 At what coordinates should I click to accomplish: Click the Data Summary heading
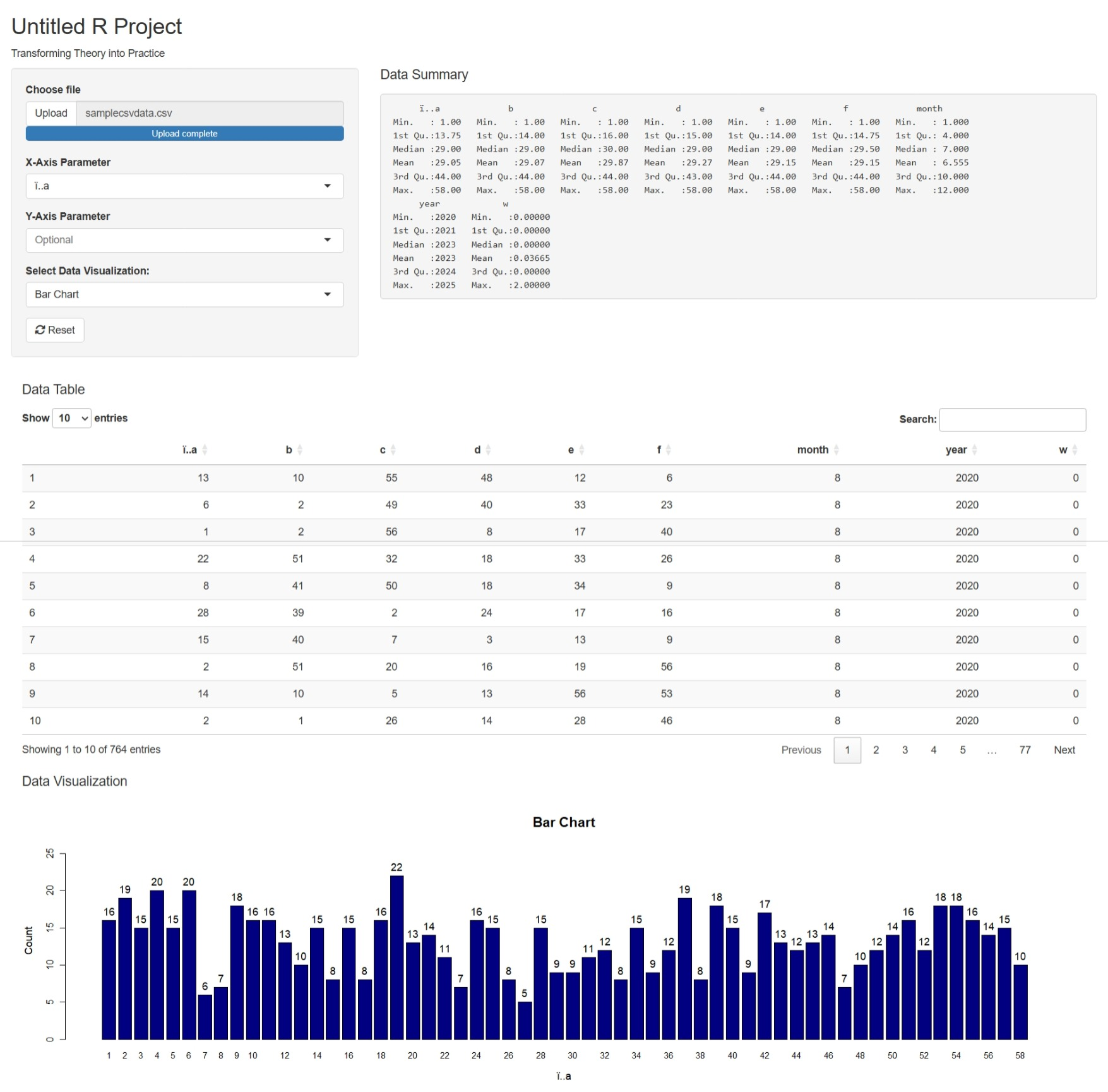(x=424, y=75)
